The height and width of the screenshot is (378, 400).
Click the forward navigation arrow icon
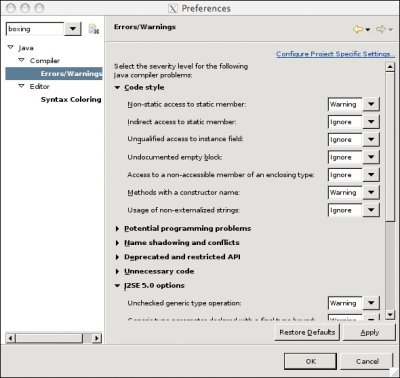381,29
